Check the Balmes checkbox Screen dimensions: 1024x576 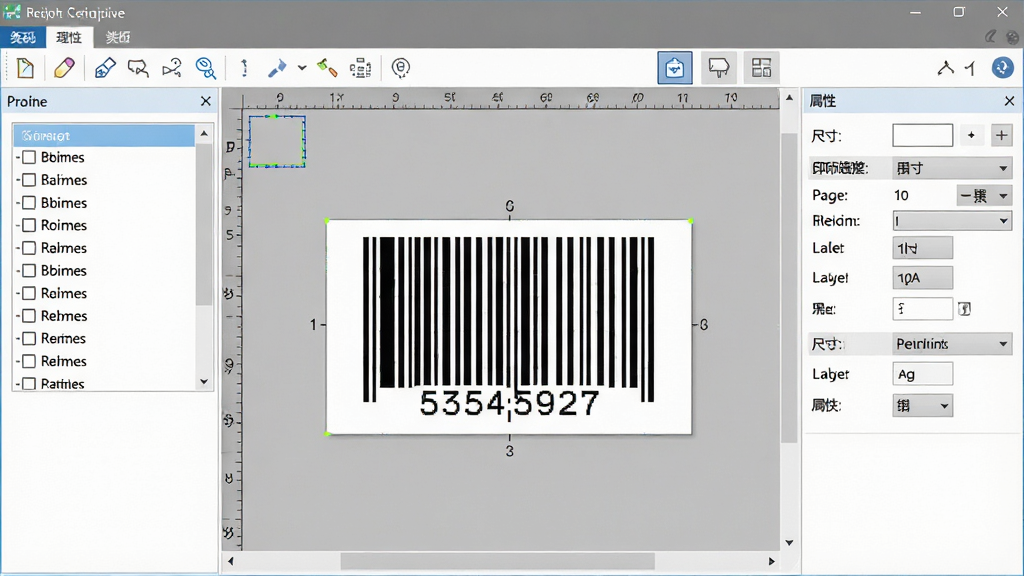coord(29,180)
